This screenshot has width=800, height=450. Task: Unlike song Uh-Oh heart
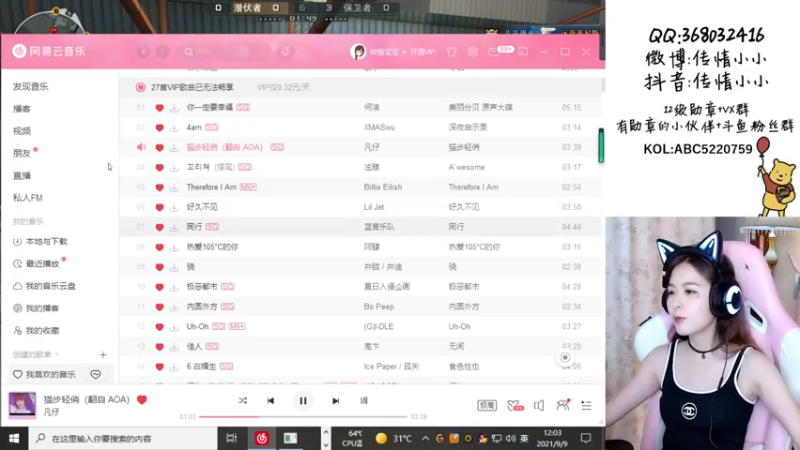[159, 327]
